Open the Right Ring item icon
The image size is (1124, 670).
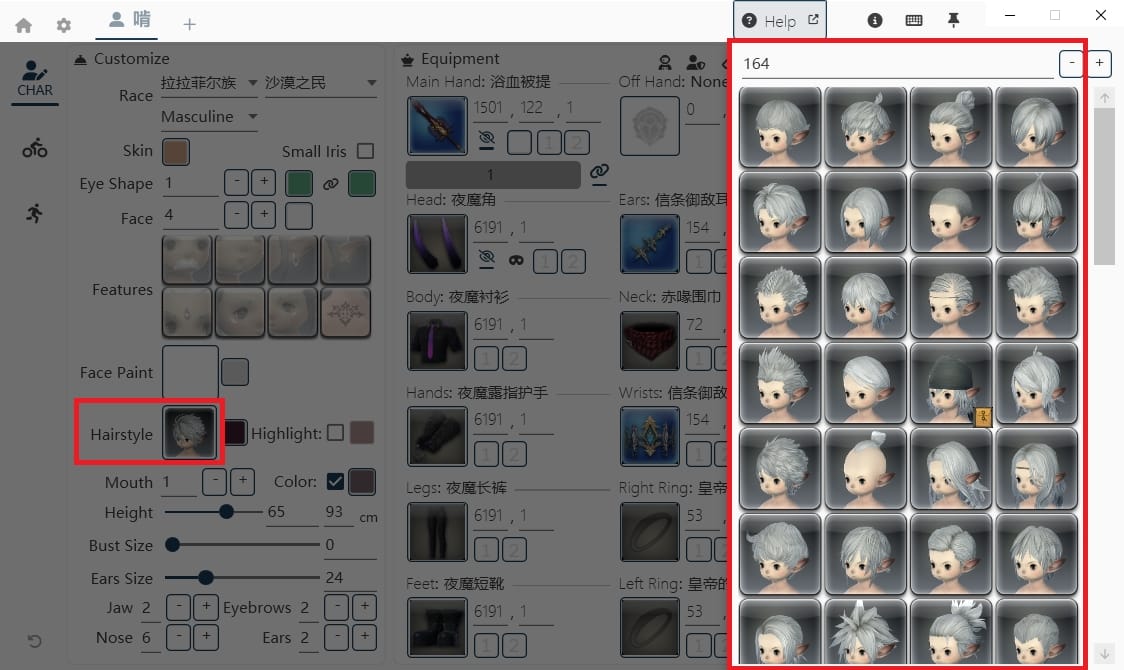[x=649, y=532]
